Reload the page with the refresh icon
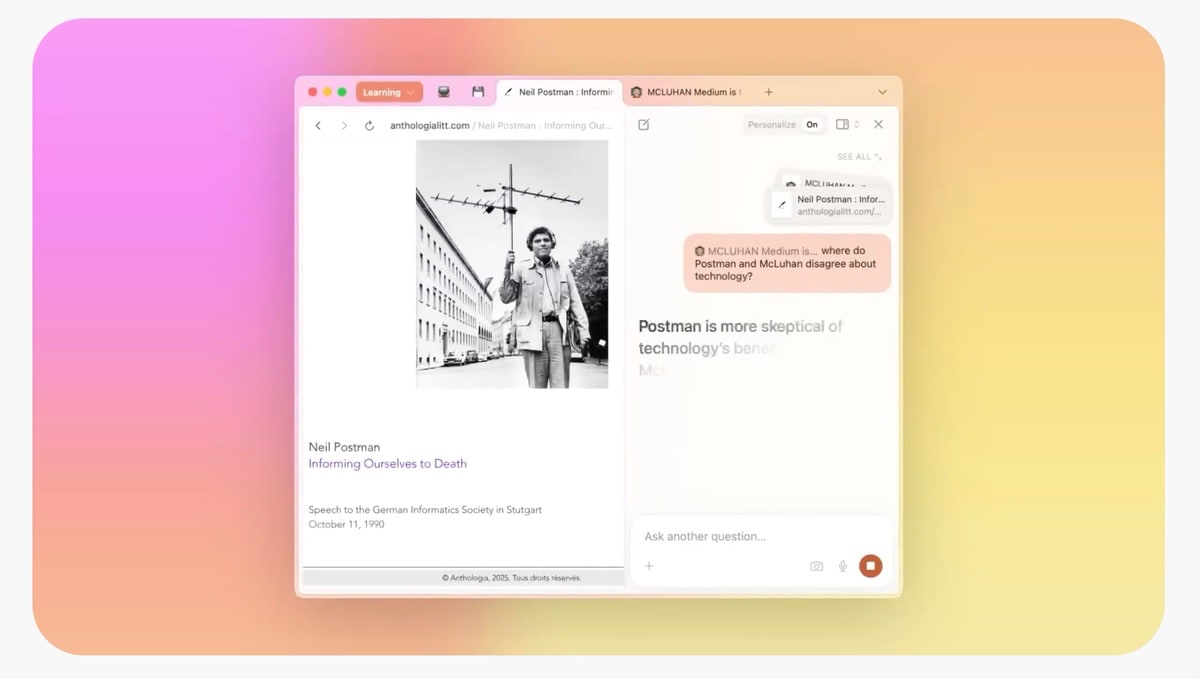This screenshot has height=679, width=1200. [x=369, y=126]
